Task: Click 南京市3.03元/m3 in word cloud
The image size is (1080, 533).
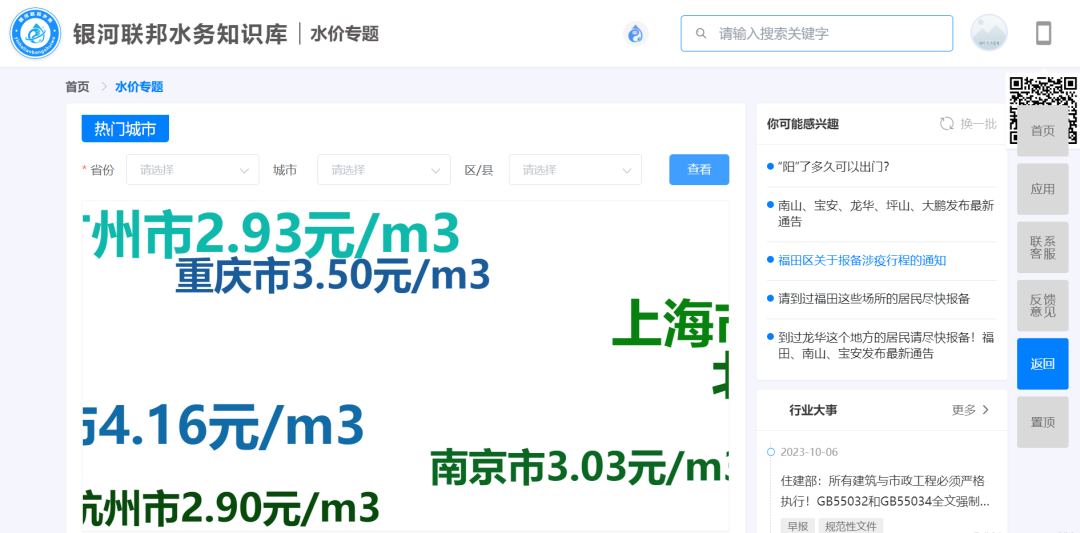Action: pyautogui.click(x=580, y=467)
